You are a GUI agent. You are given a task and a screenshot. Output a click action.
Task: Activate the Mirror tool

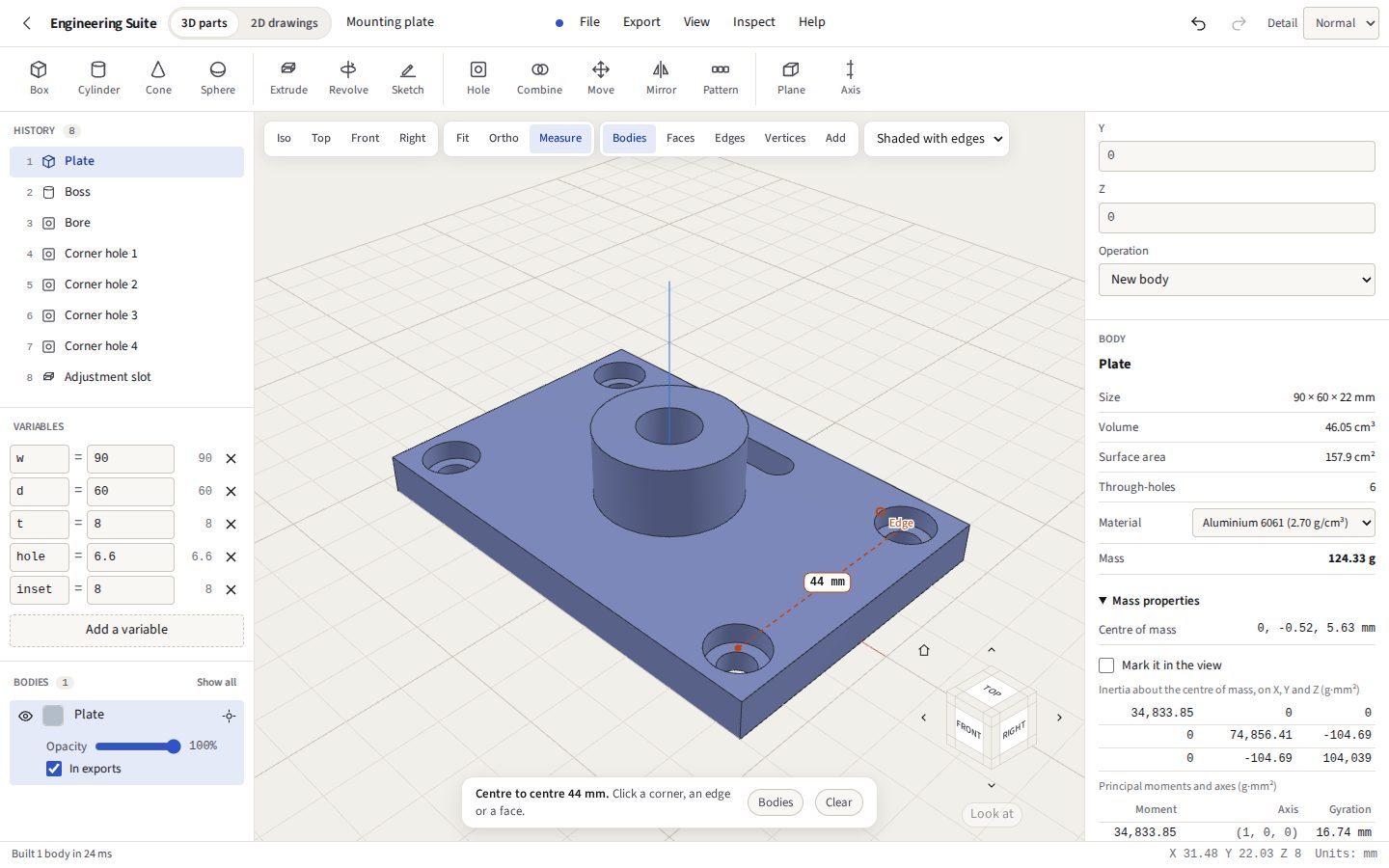661,78
